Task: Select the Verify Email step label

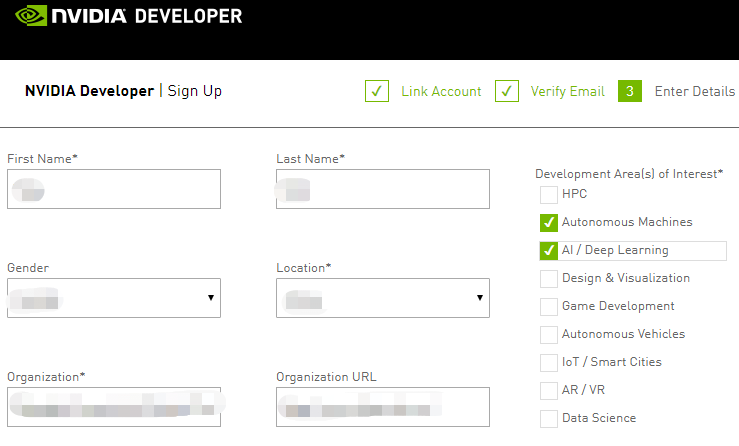Action: 567,91
